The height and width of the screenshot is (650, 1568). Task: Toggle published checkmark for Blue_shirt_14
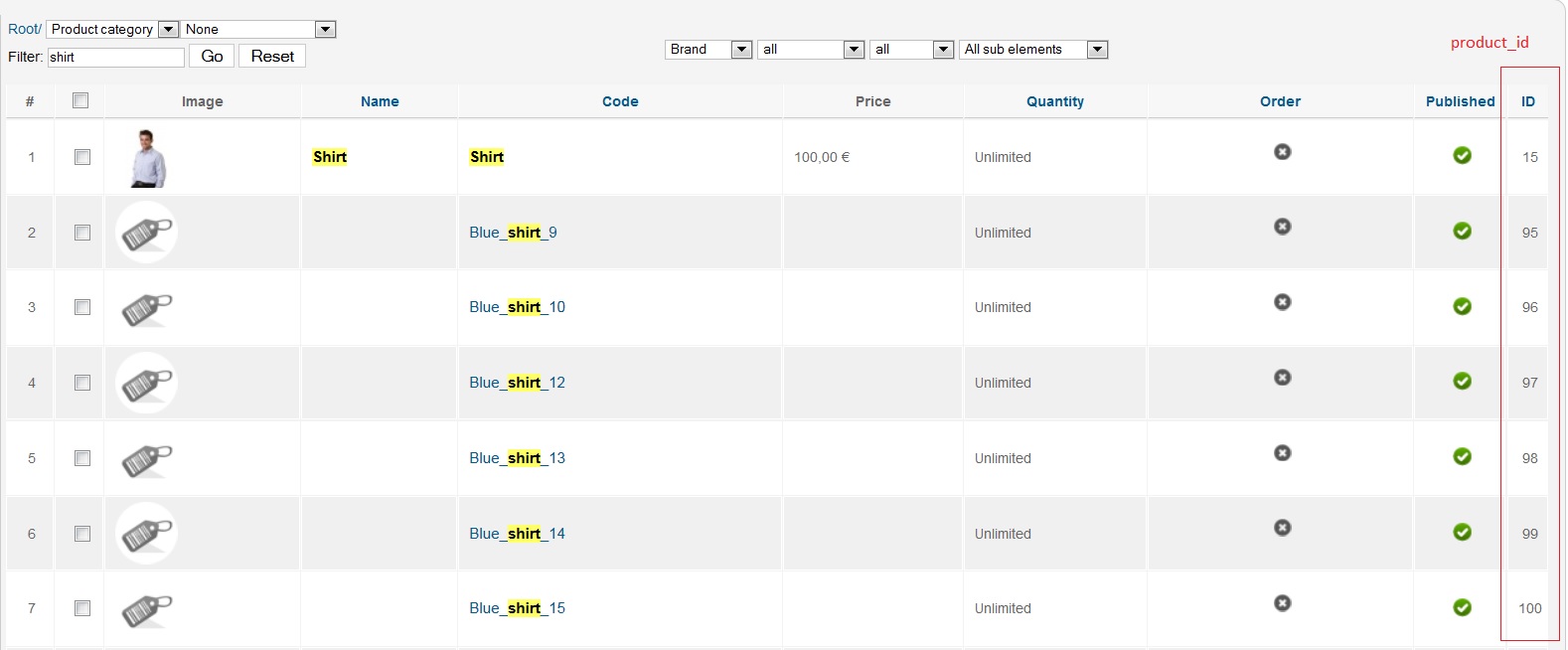1463,532
